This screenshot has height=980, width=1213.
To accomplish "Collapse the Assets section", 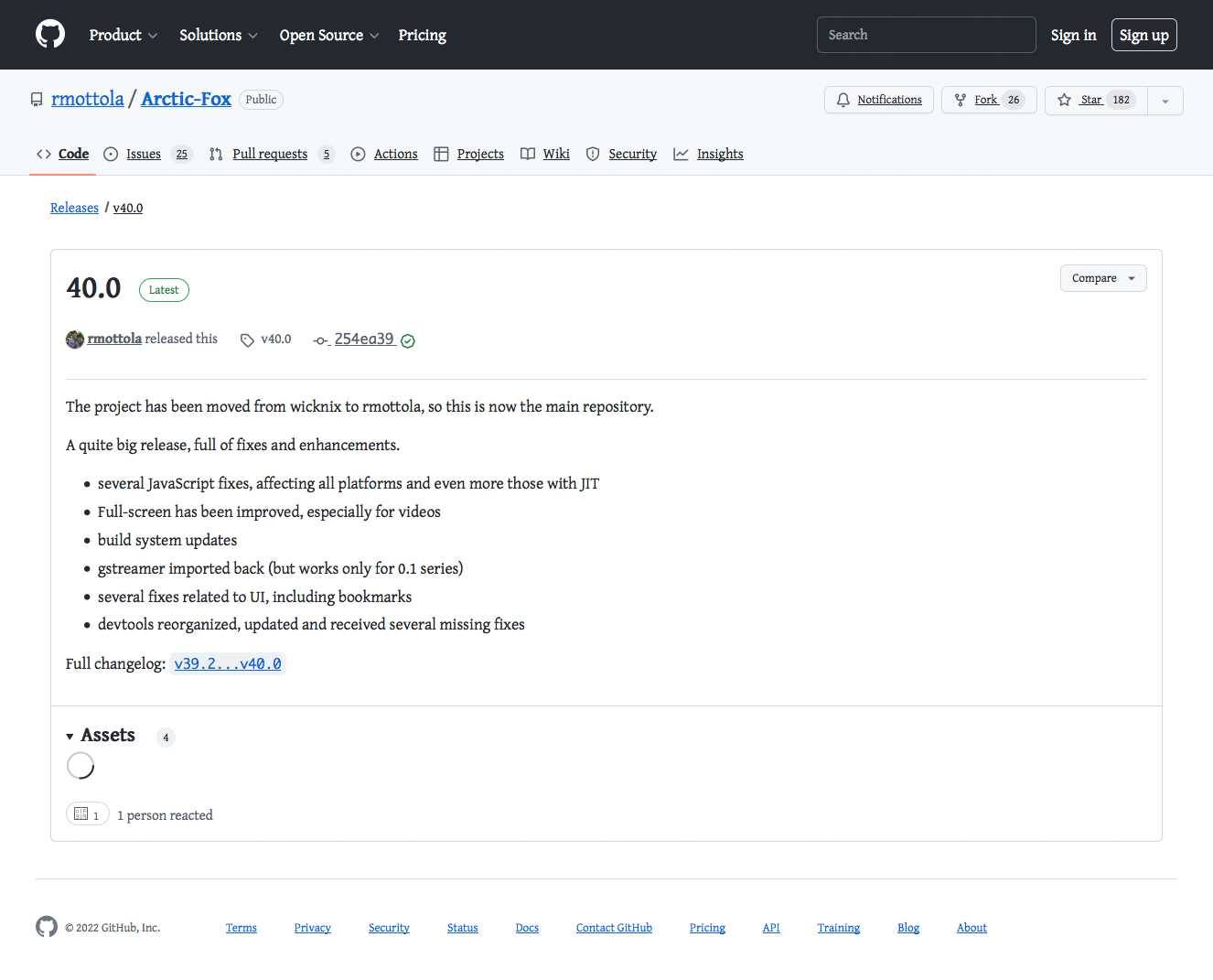I will click(x=101, y=736).
